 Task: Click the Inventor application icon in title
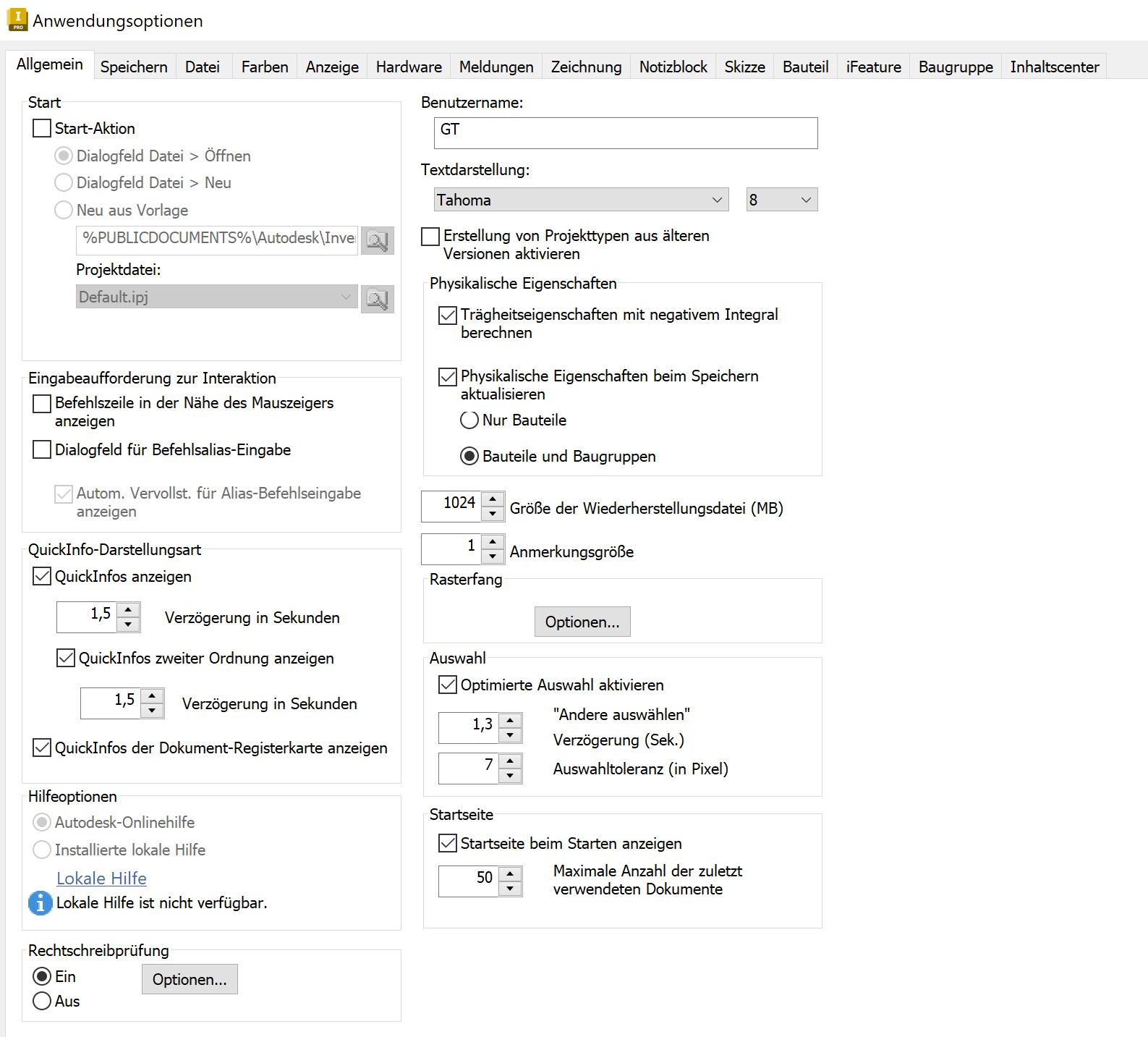click(17, 20)
